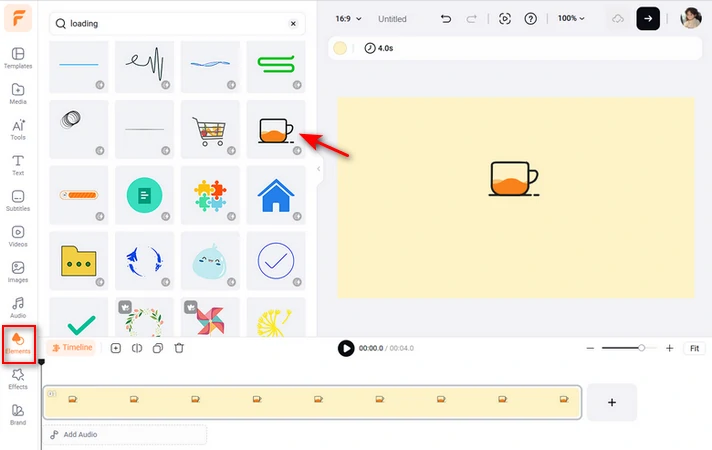Play the video preview

(x=346, y=348)
